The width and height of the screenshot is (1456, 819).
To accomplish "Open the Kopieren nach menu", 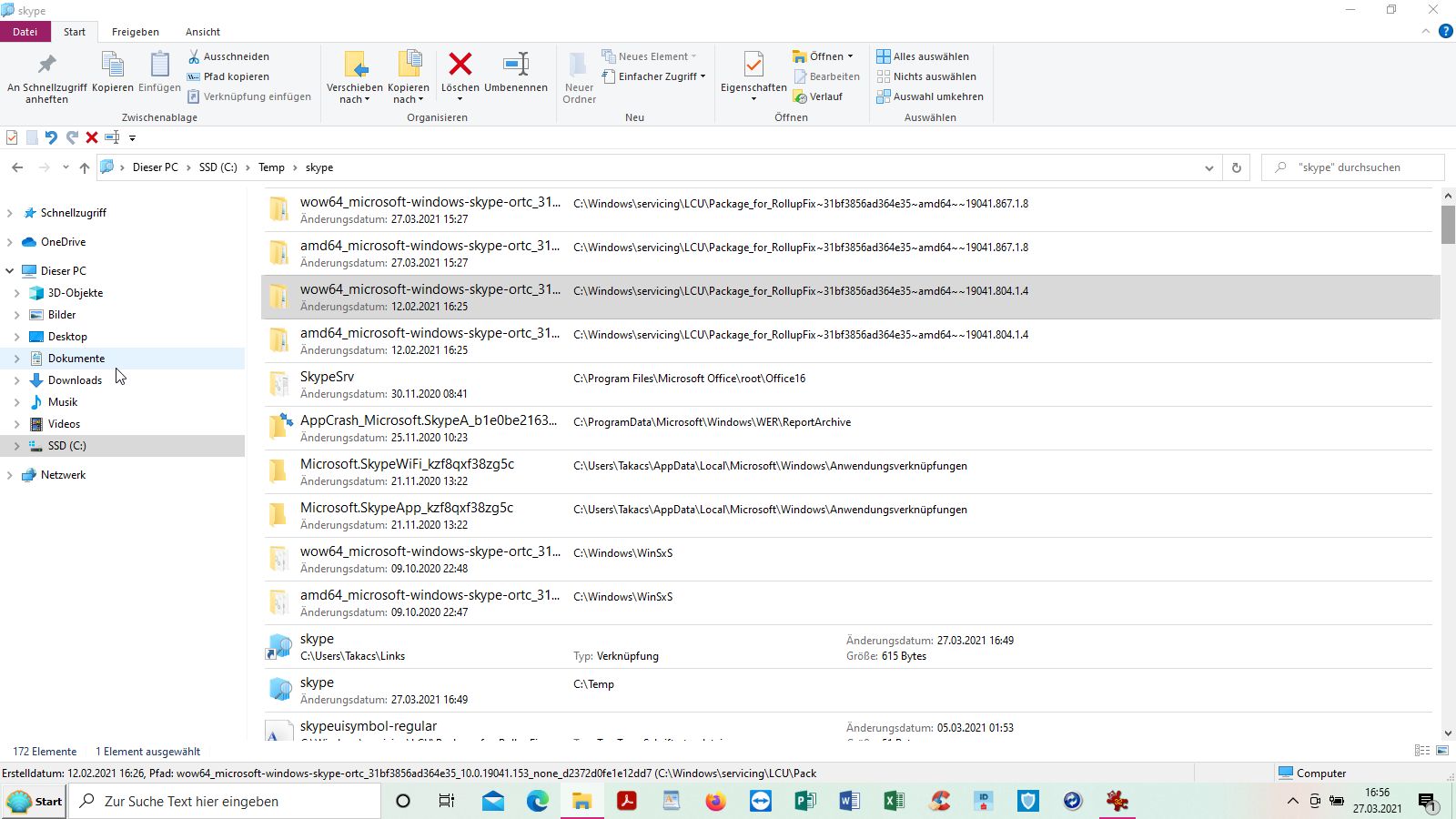I will click(409, 77).
